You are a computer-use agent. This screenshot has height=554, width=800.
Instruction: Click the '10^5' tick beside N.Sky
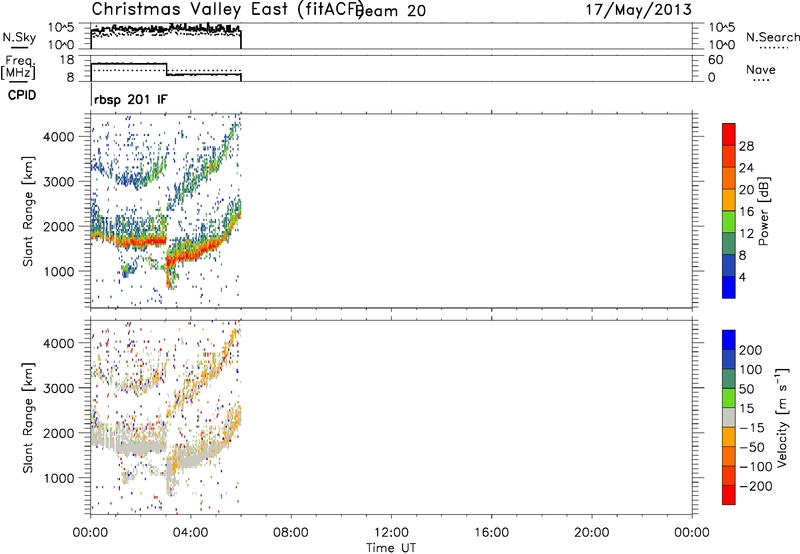[62, 28]
